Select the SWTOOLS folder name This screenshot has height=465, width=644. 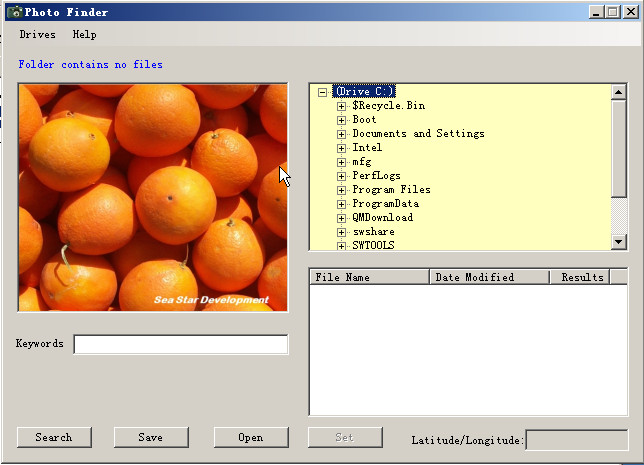click(x=373, y=245)
